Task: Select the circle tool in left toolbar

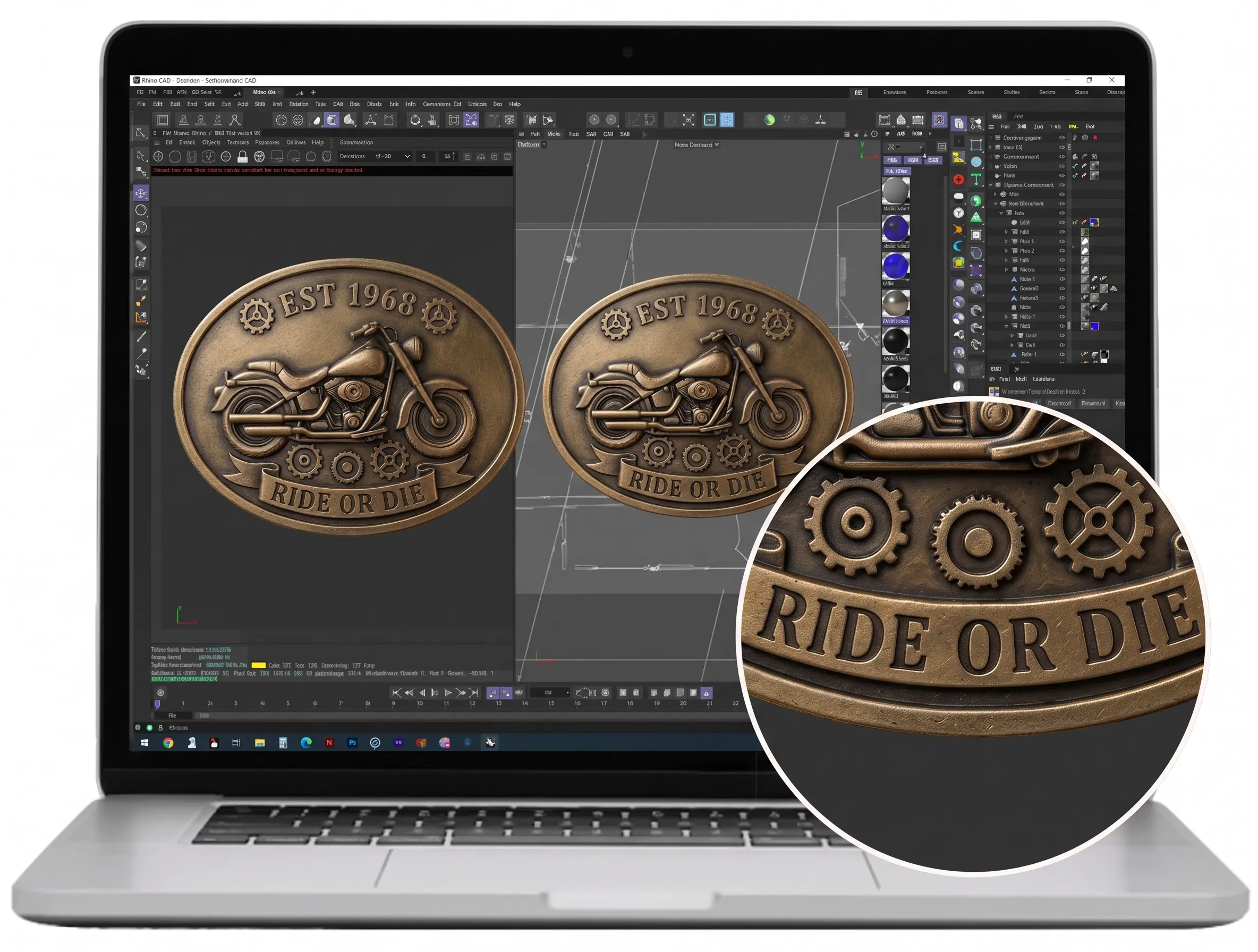Action: (141, 210)
